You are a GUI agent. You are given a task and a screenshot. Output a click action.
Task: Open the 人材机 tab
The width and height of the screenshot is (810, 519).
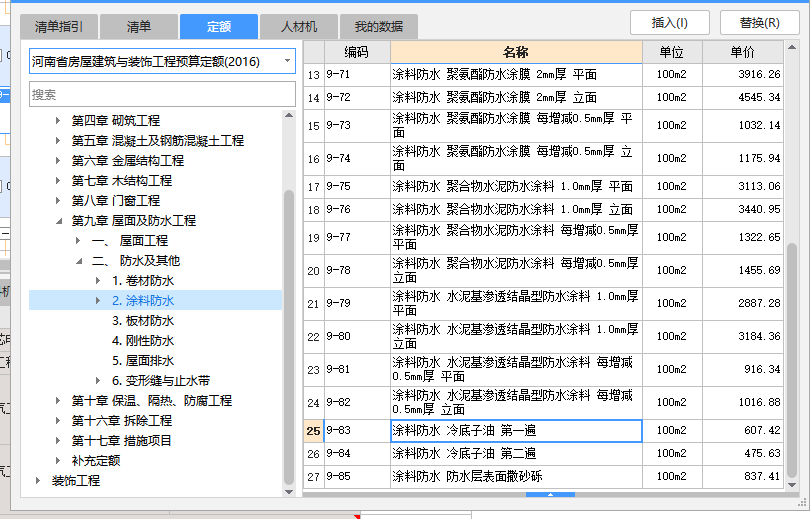[299, 26]
